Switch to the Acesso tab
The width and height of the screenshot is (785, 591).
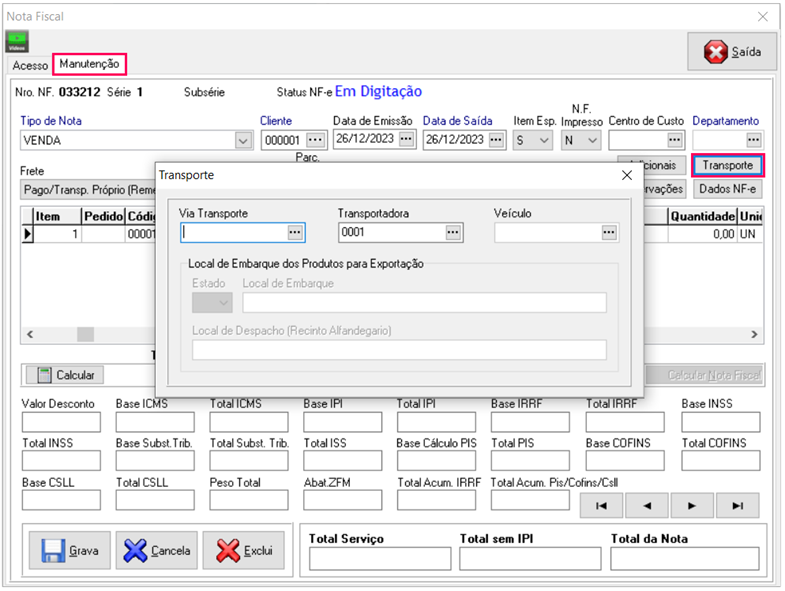(x=30, y=65)
